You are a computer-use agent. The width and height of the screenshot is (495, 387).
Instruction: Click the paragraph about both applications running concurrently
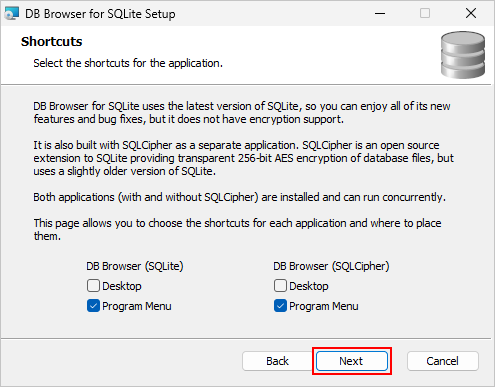pyautogui.click(x=239, y=197)
